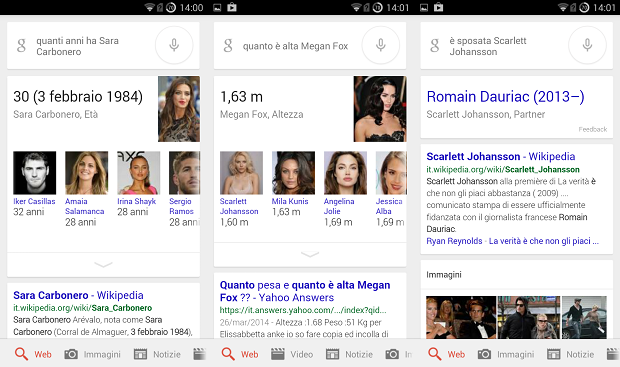Open Romain Dauriac (2013–) answer link
The width and height of the screenshot is (620, 367).
point(505,96)
